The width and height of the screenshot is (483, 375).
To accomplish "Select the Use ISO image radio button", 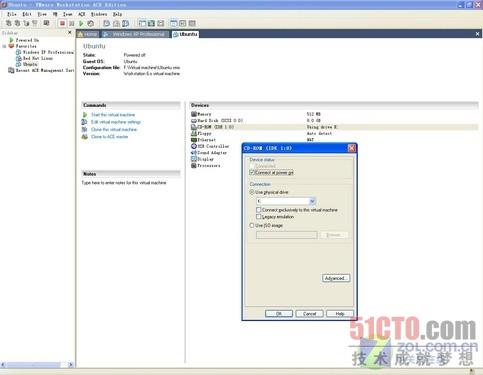I will point(252,225).
